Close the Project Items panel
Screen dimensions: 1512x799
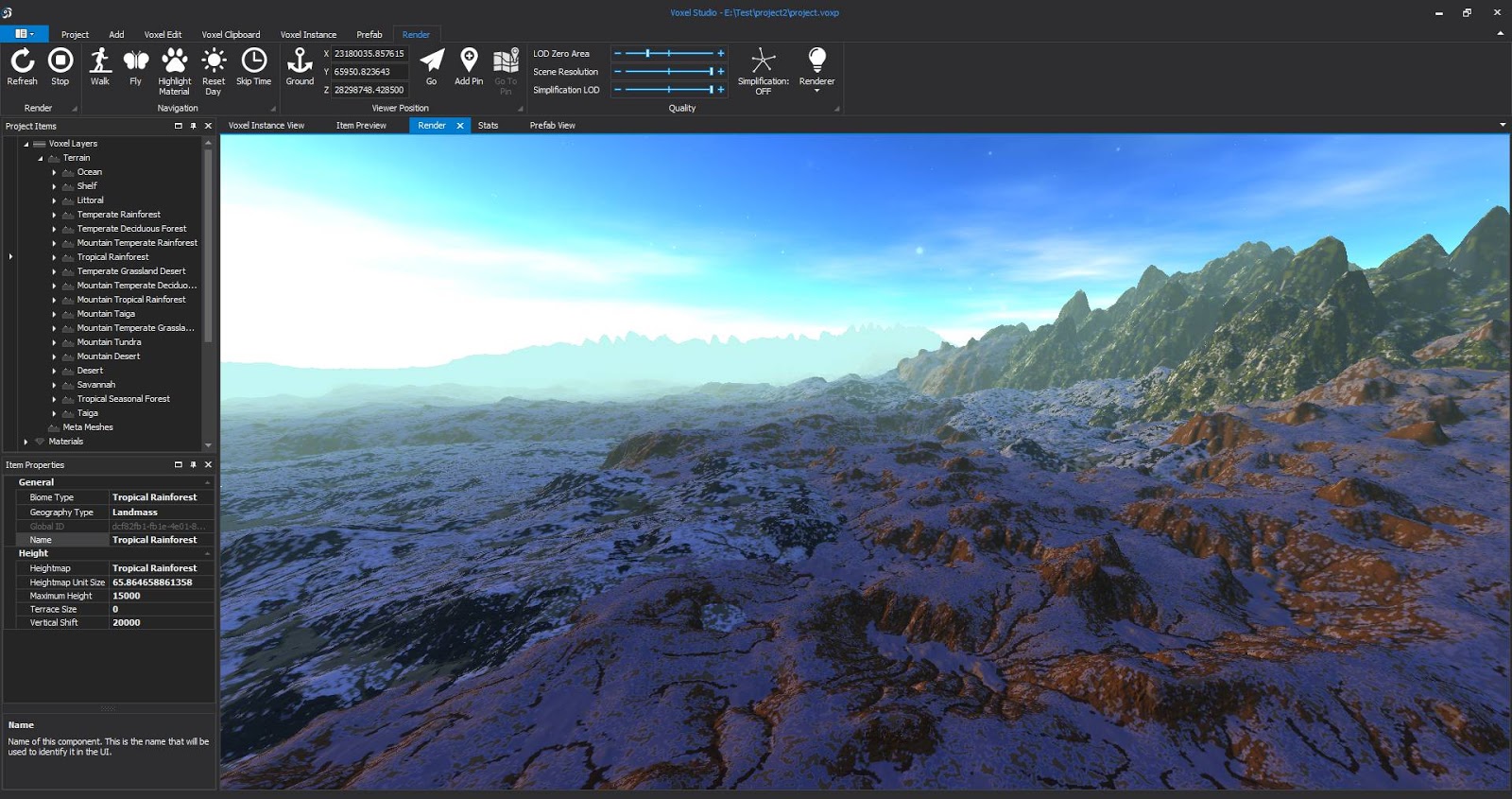pyautogui.click(x=208, y=126)
